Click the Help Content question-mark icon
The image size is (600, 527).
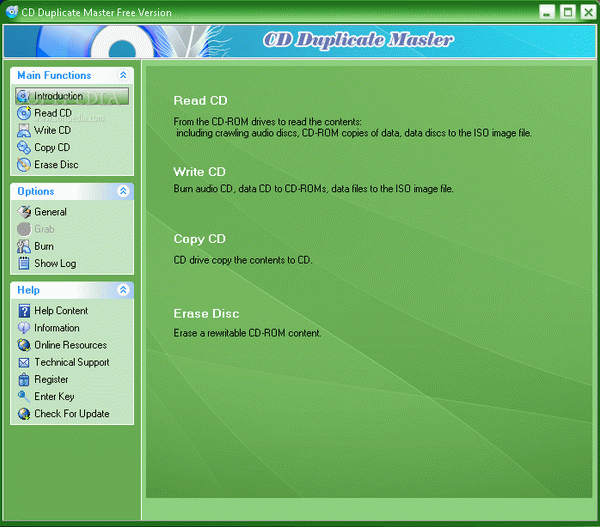click(x=24, y=311)
